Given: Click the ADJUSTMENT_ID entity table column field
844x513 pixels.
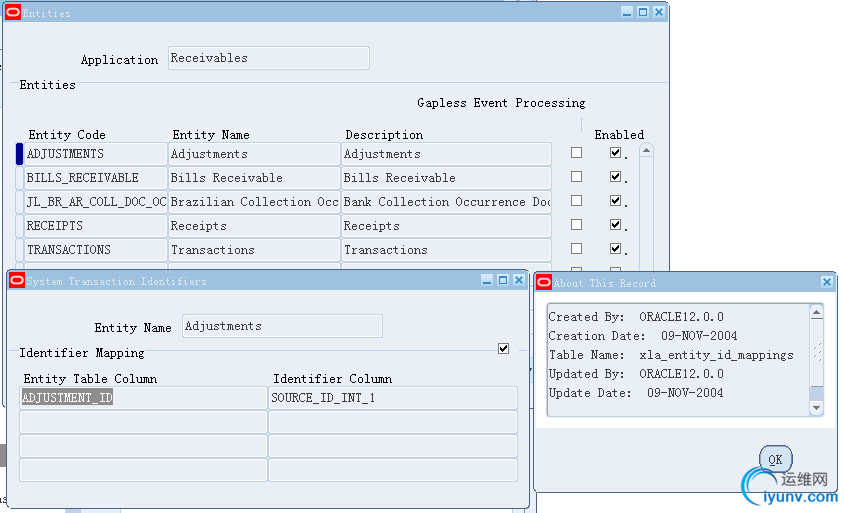Looking at the screenshot, I should coord(143,398).
